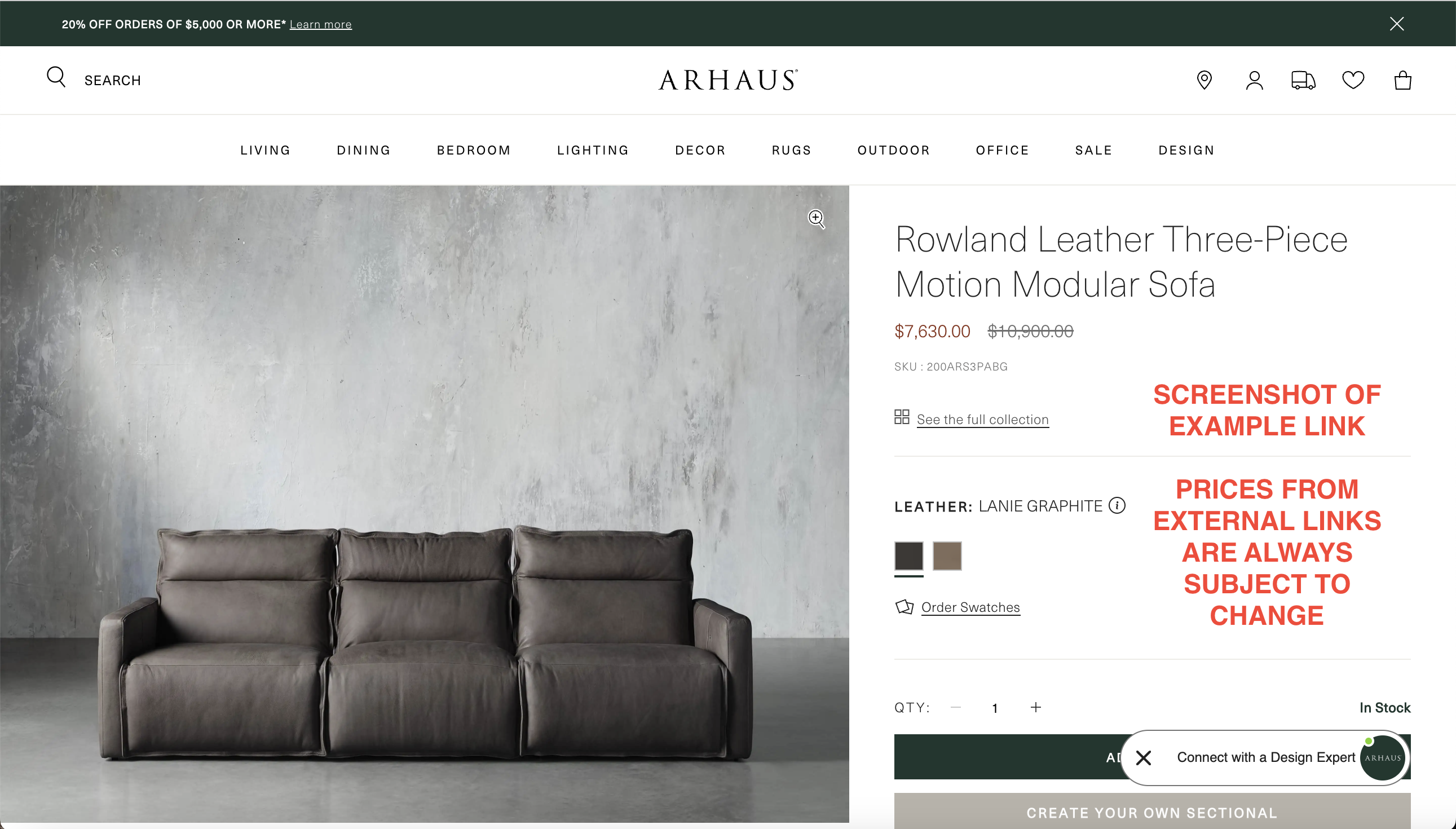
Task: Follow See the full collection link
Action: pyautogui.click(x=982, y=420)
